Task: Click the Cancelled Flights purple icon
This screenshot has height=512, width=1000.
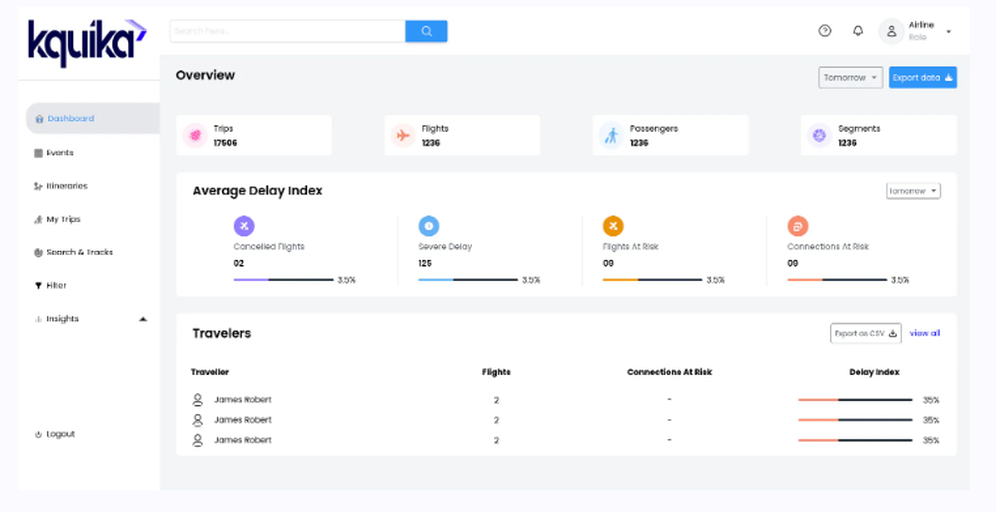Action: coord(244,226)
